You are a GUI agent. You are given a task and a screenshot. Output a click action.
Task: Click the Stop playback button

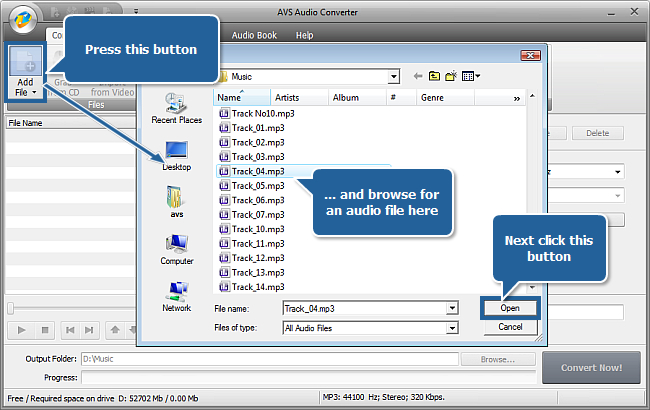[45, 330]
